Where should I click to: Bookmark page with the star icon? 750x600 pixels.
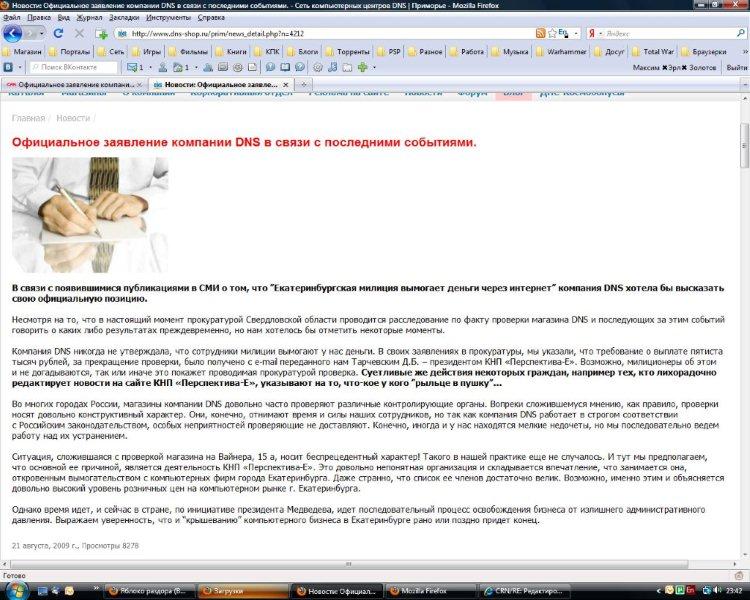[x=553, y=34]
